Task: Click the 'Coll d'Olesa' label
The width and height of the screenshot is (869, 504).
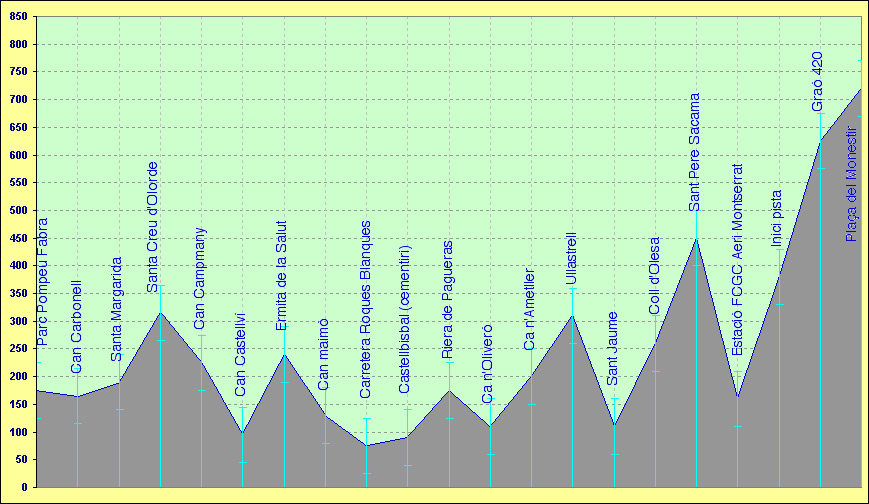Action: click(655, 276)
